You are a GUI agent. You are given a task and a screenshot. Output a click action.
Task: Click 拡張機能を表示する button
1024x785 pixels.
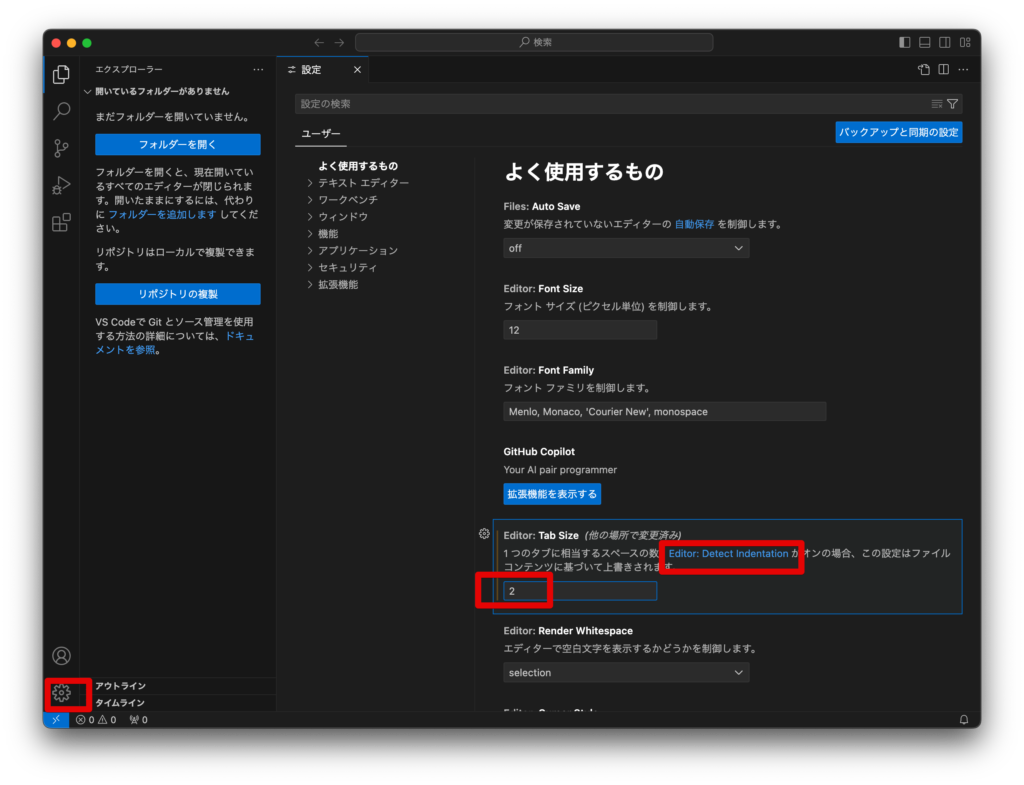552,494
